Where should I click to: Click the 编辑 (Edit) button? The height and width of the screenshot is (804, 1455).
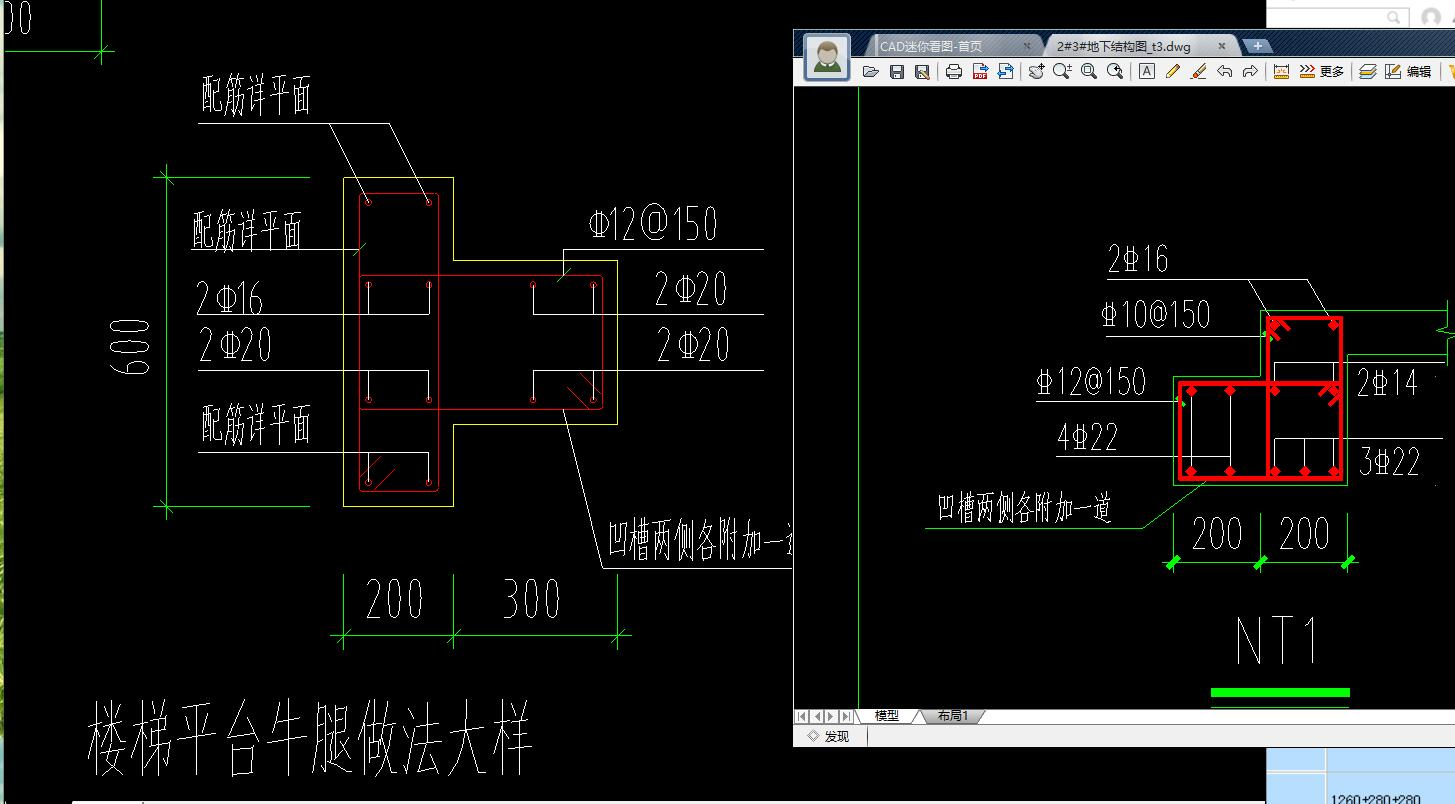pos(1408,71)
